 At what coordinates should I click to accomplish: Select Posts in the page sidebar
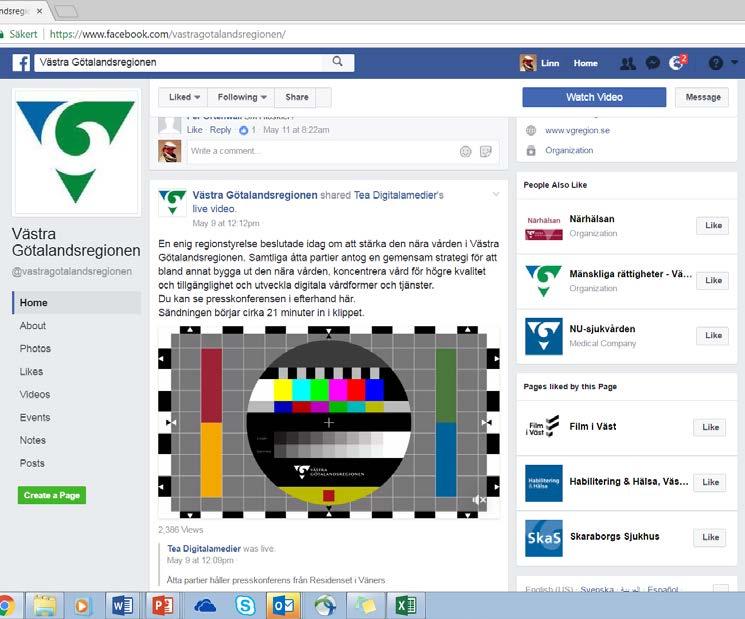(x=32, y=463)
